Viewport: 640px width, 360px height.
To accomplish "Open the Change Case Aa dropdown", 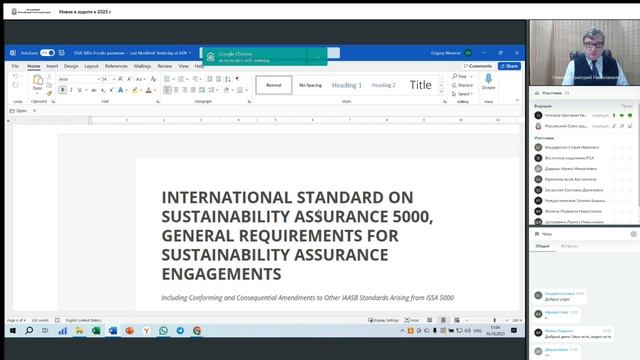I will point(140,79).
